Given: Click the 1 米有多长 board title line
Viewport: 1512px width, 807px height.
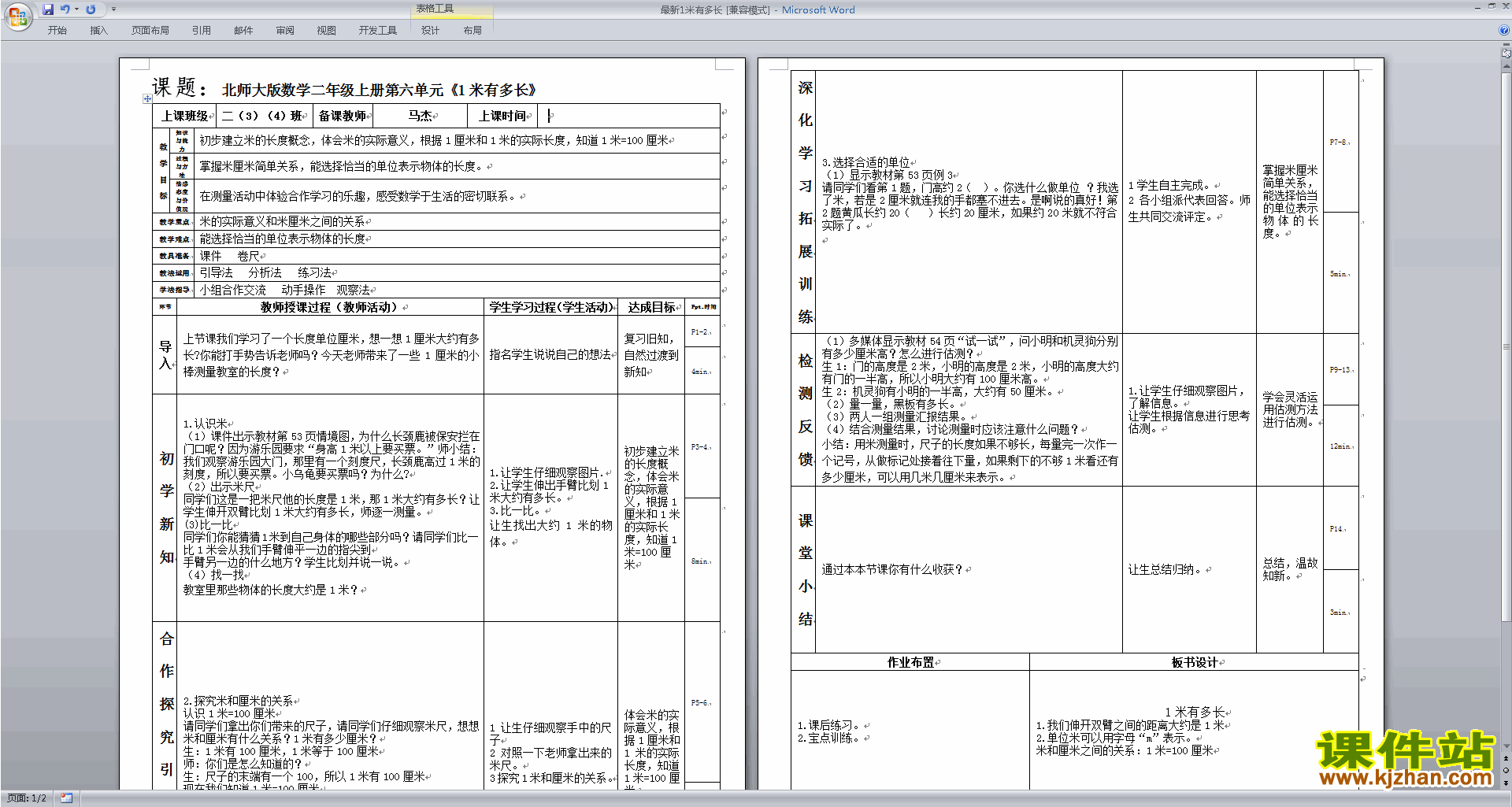Looking at the screenshot, I should pyautogui.click(x=1195, y=713).
